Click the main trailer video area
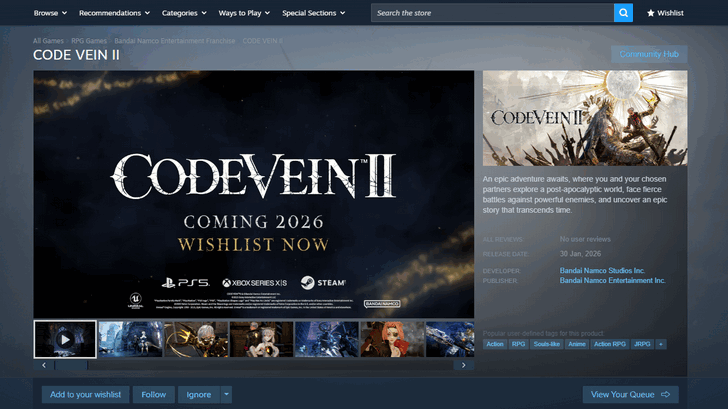This screenshot has width=728, height=409. pyautogui.click(x=254, y=194)
